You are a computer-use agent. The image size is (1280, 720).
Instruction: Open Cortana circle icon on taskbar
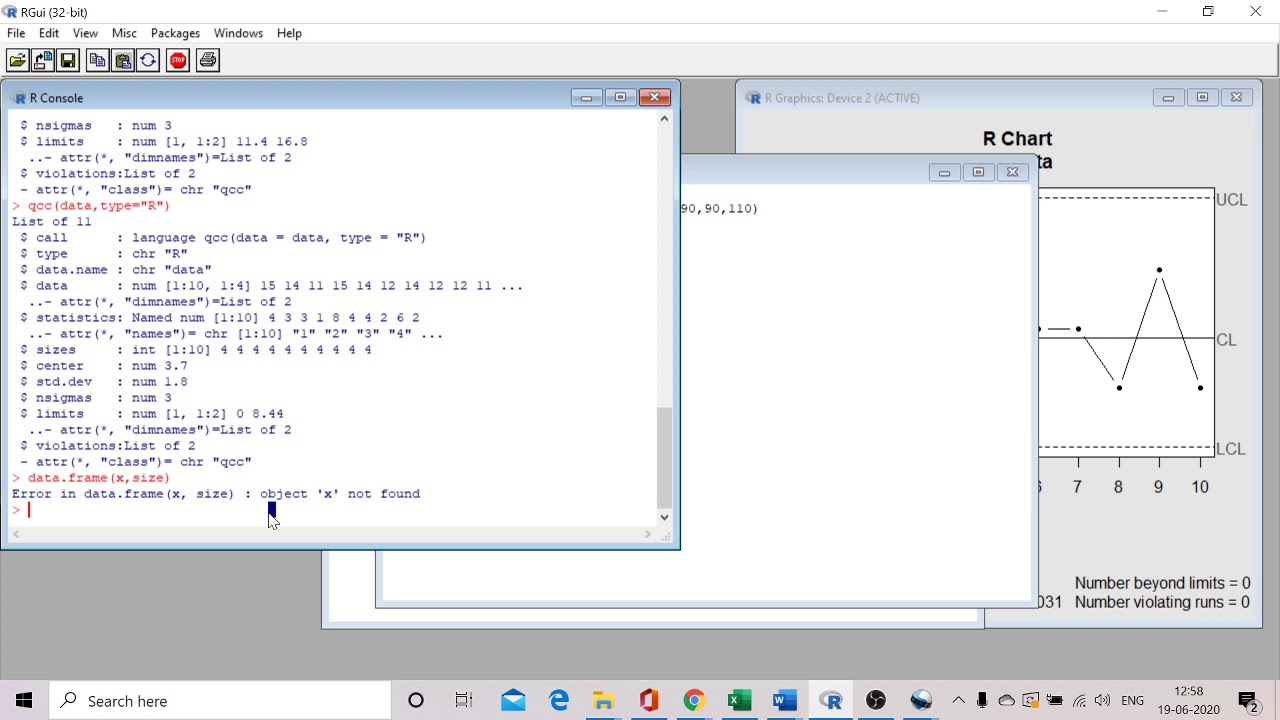pos(416,700)
